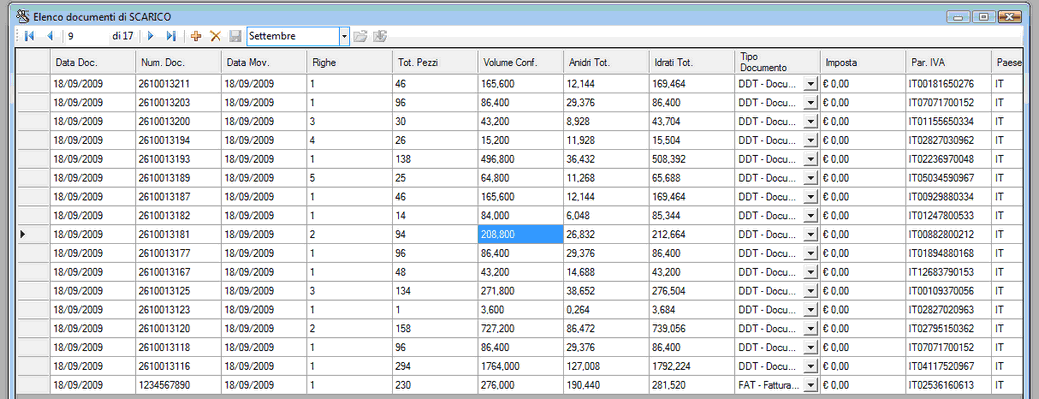Screen dimensions: 1039x399
Task: Select row header of document 2610013211
Action: (x=33, y=84)
